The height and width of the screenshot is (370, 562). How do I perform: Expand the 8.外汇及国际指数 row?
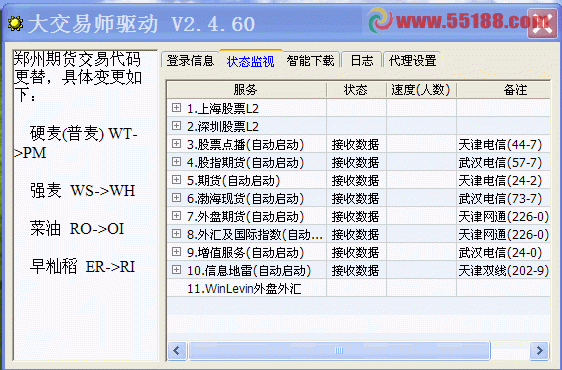(176, 234)
